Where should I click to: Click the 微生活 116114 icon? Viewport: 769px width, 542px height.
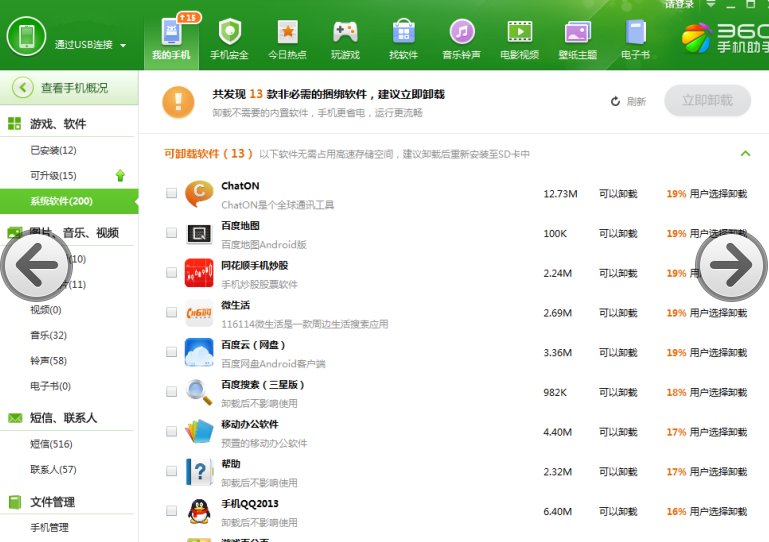pyautogui.click(x=199, y=312)
